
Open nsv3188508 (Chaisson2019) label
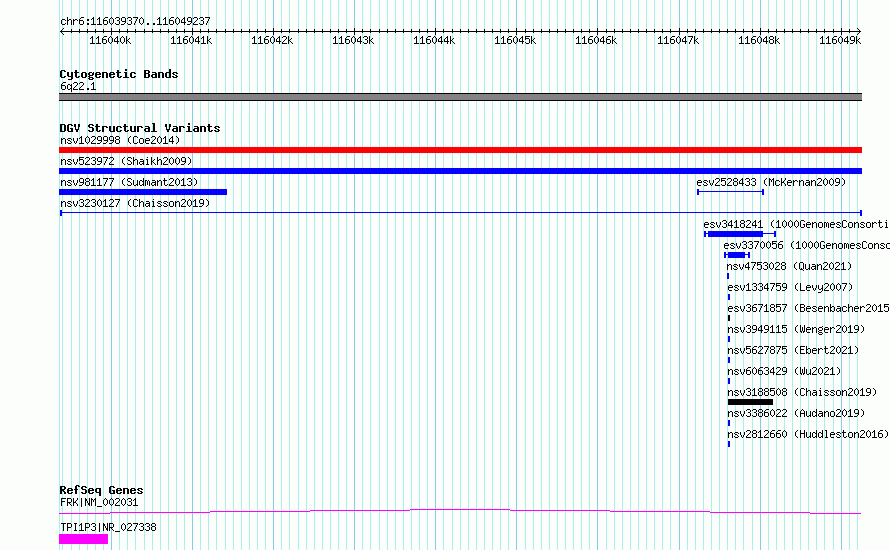click(802, 392)
